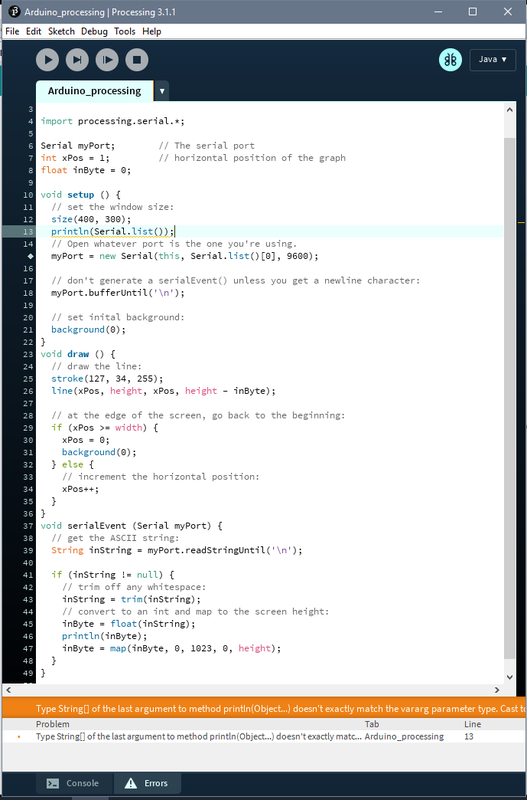Screen dimensions: 527x800
Task: Place cursor on 'import processing.serial.*;' line
Action: point(112,121)
